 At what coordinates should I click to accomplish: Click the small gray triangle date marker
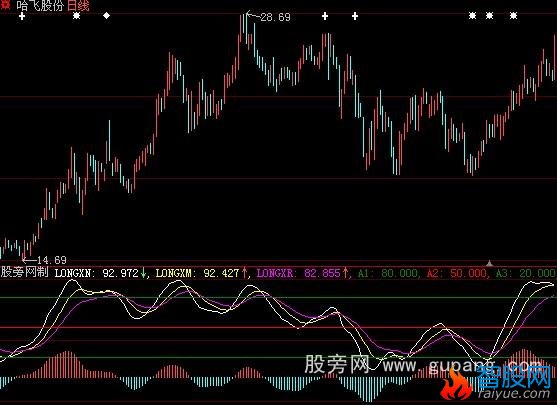pos(490,263)
